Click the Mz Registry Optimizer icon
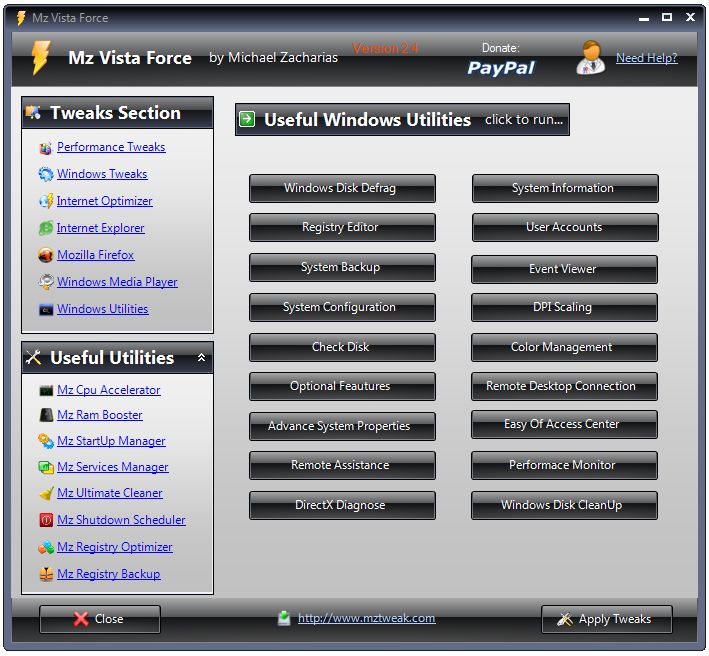709x656 pixels. 46,547
